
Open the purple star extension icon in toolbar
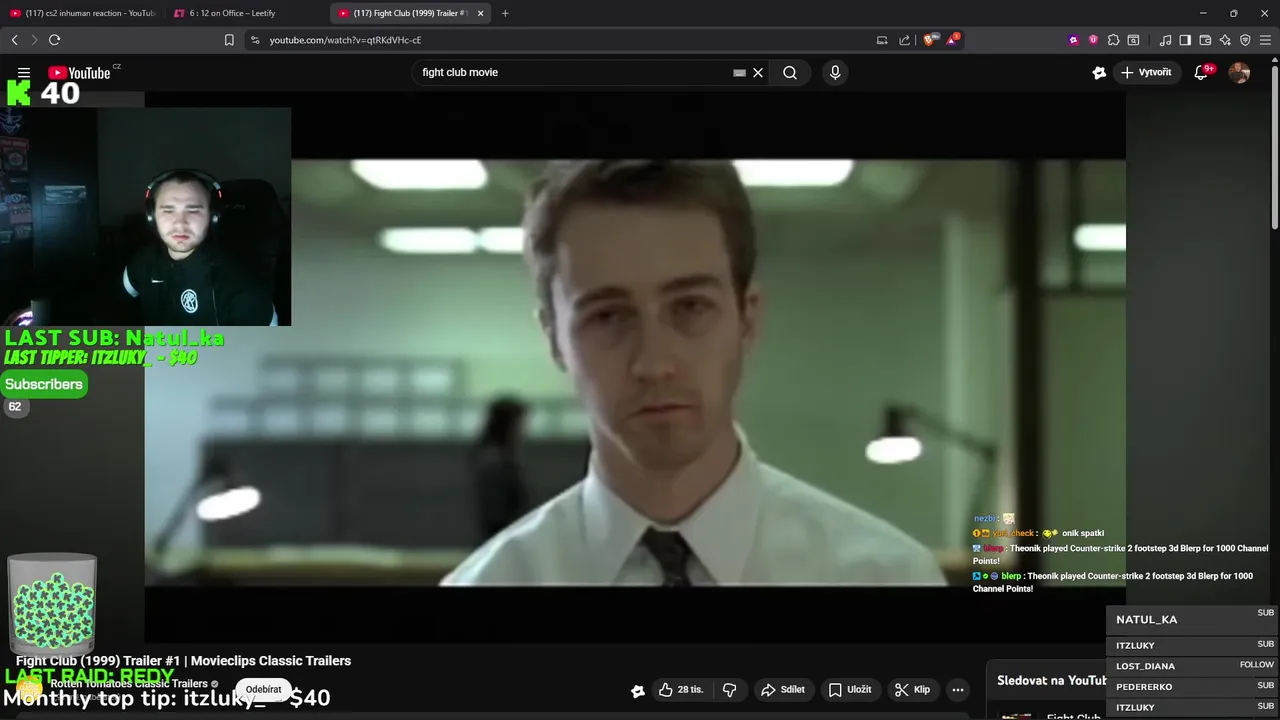pos(1073,40)
